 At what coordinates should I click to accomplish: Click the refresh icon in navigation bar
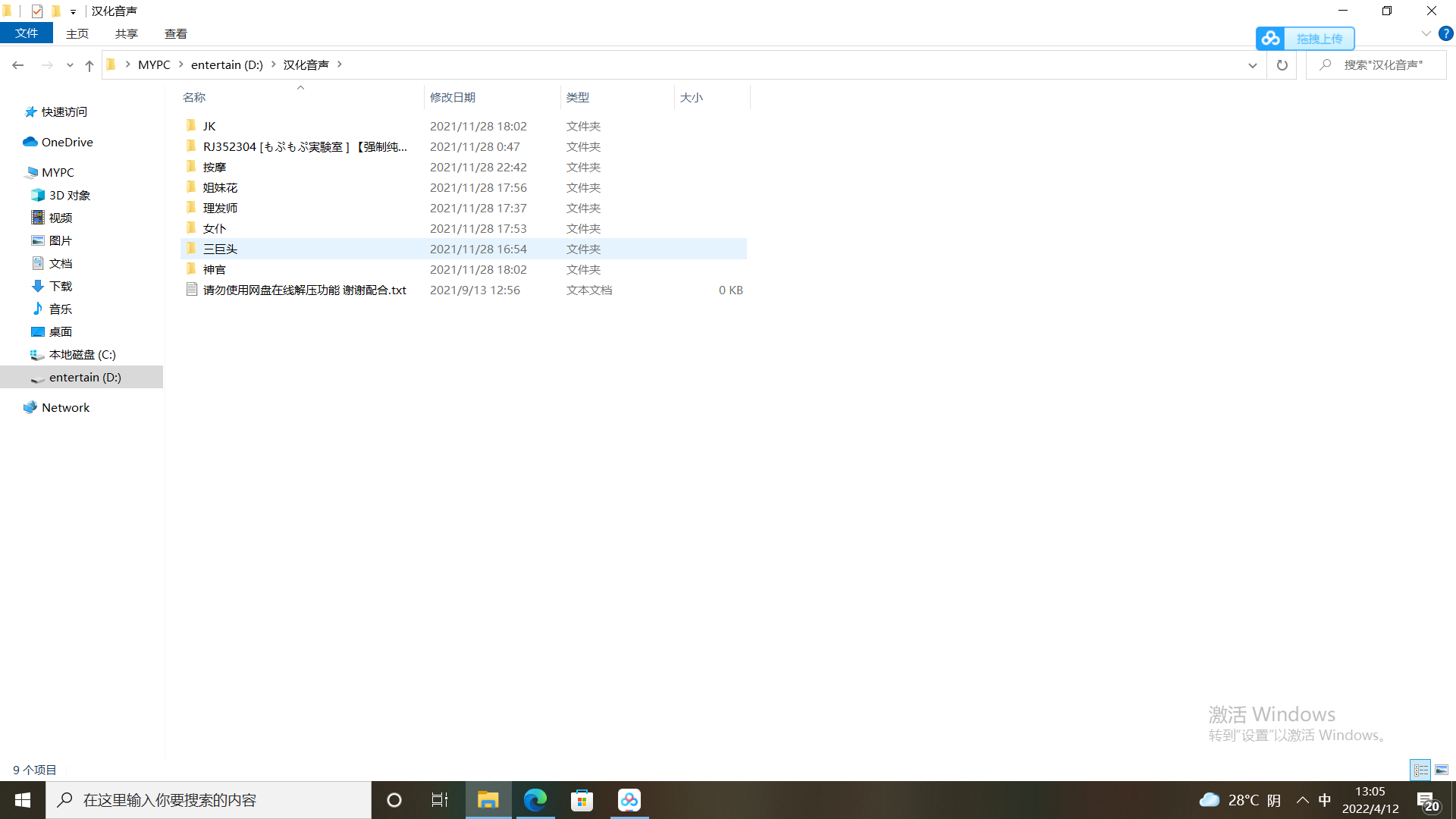[x=1282, y=65]
